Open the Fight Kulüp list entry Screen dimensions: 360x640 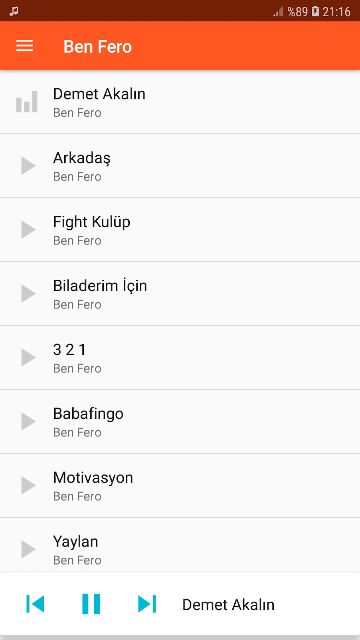point(180,230)
